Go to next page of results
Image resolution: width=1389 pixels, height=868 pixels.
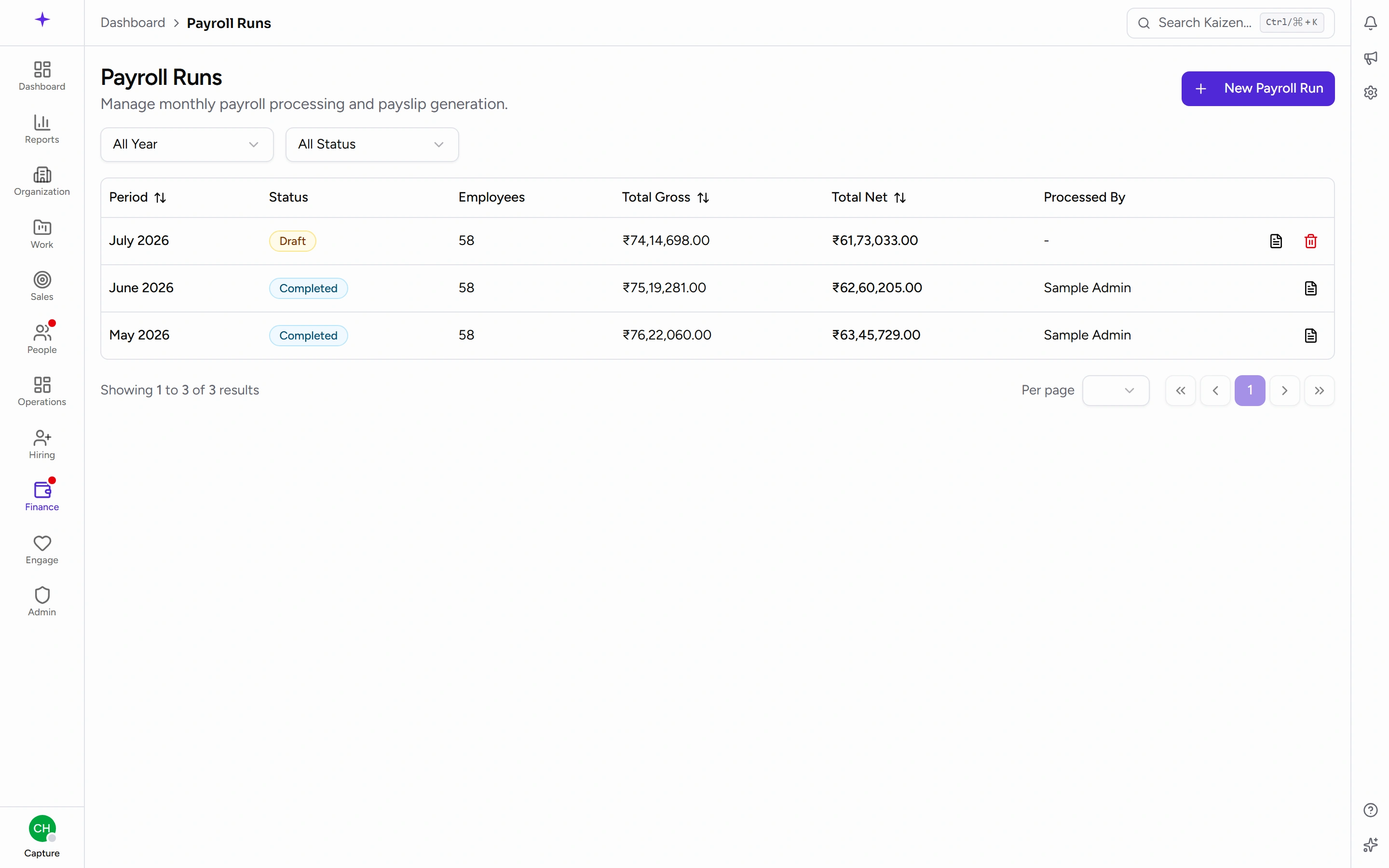point(1284,391)
